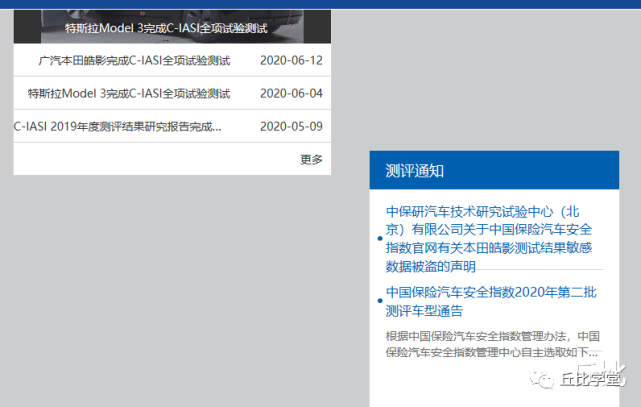Open the 特斯拉Model 3完成C-IASI全项试验测试 list row

172,93
